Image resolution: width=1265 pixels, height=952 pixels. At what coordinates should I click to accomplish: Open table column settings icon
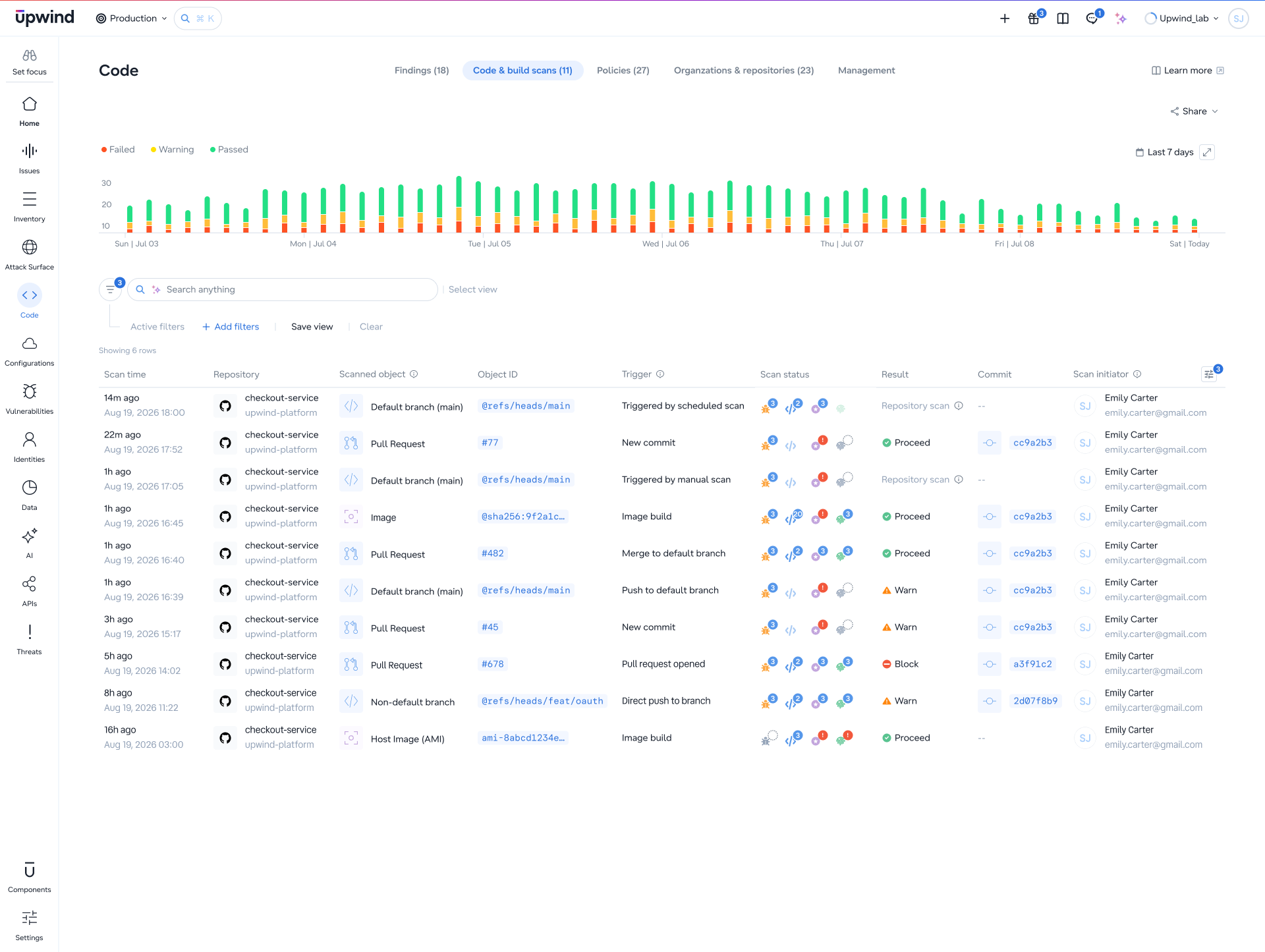(1210, 374)
